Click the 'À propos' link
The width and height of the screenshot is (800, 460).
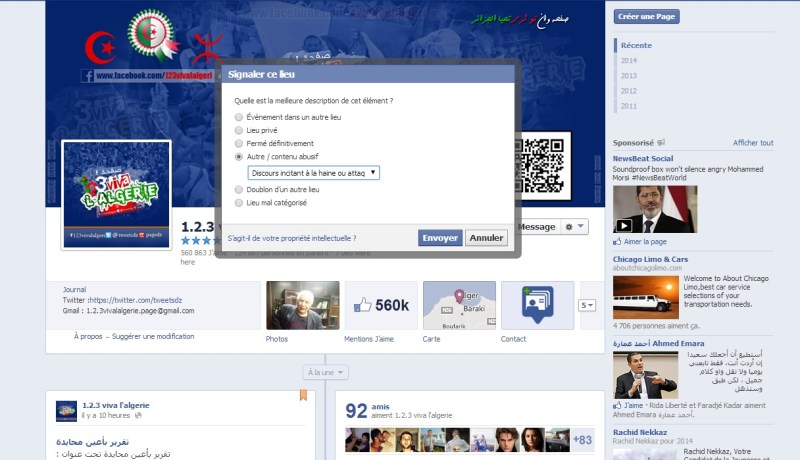[88, 337]
